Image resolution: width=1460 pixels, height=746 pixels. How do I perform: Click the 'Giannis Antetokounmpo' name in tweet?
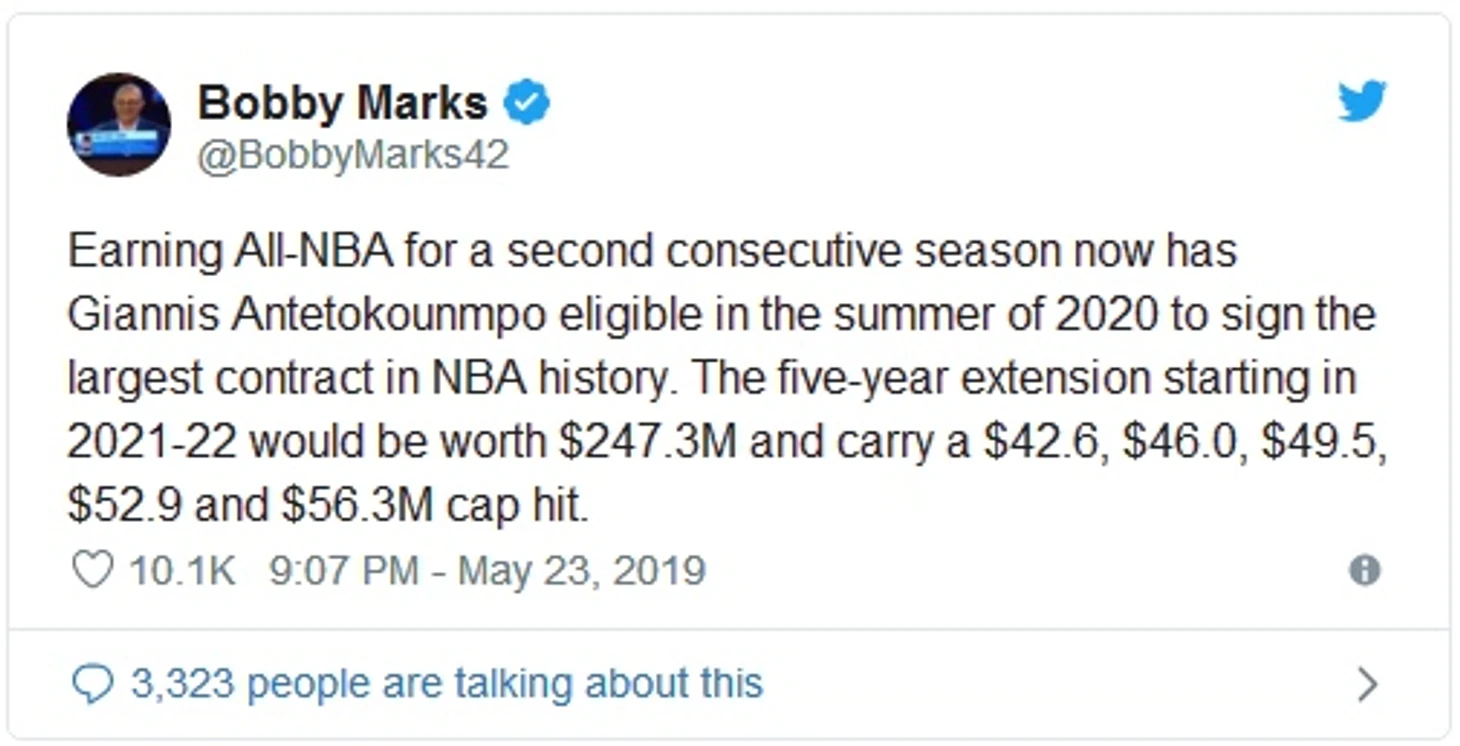tap(307, 316)
